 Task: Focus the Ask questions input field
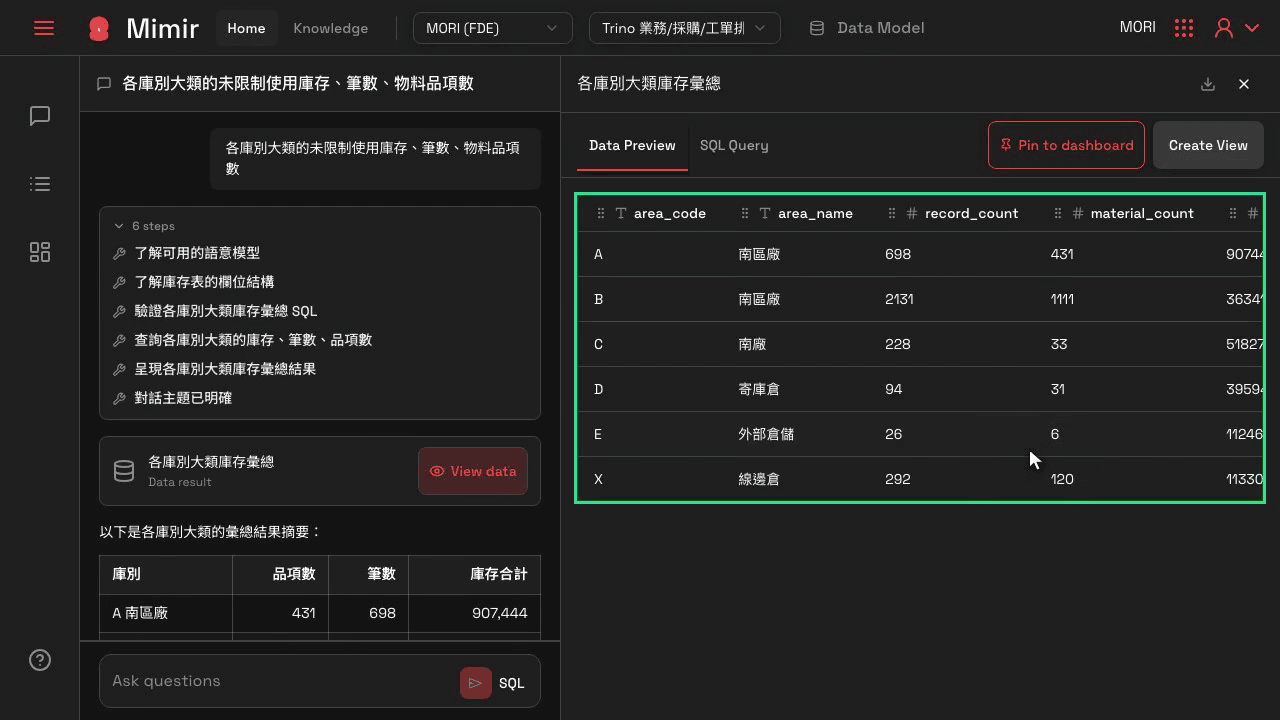[x=280, y=681]
